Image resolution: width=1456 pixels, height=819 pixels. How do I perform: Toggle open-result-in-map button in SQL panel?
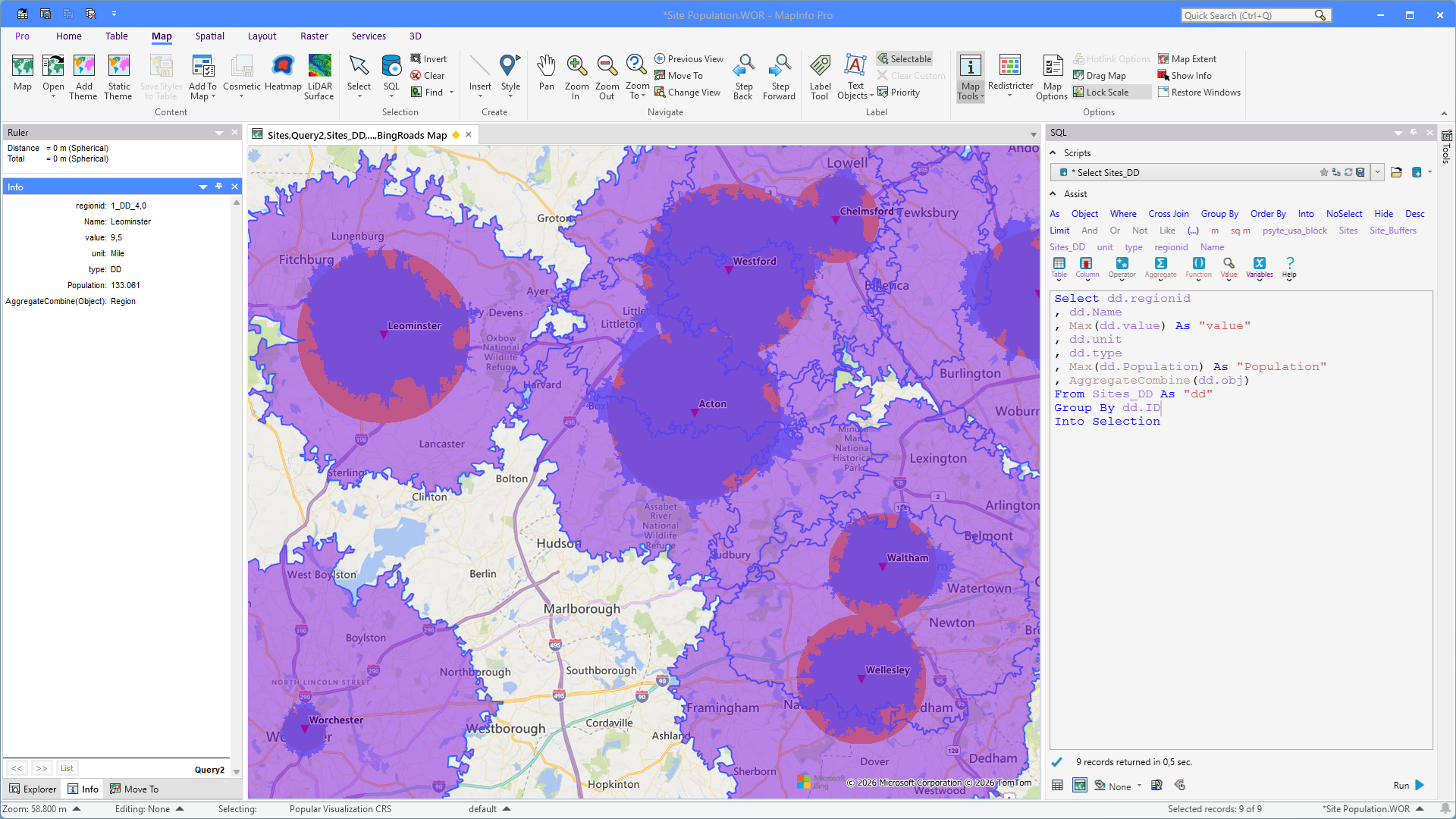click(1080, 786)
